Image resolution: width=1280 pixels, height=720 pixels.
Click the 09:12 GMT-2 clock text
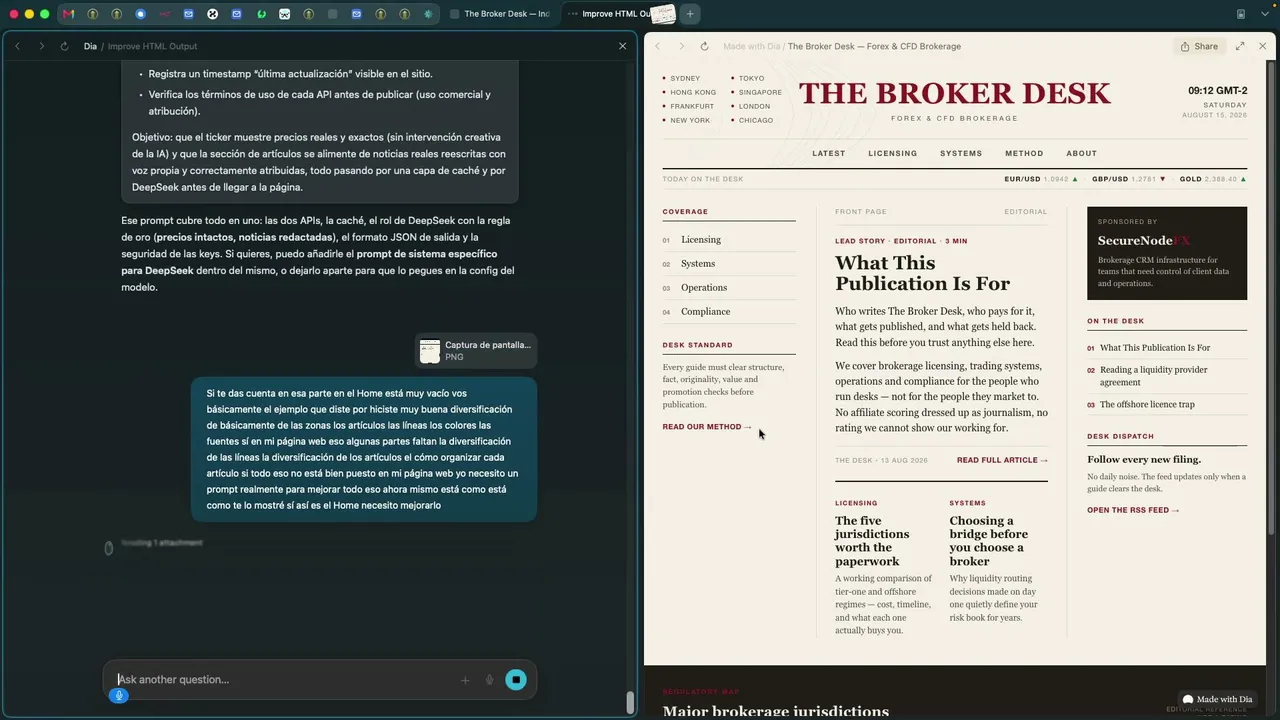tap(1217, 91)
